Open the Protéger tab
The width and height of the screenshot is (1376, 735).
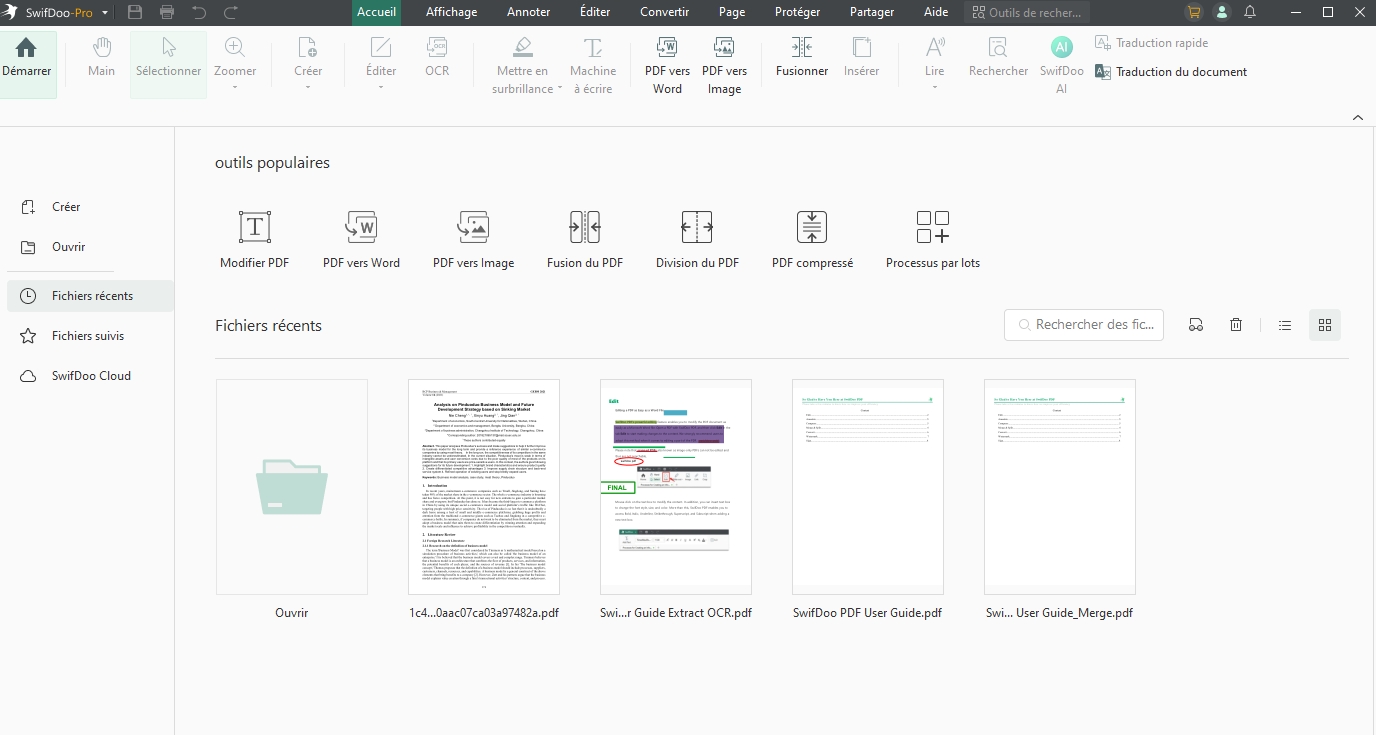click(798, 12)
